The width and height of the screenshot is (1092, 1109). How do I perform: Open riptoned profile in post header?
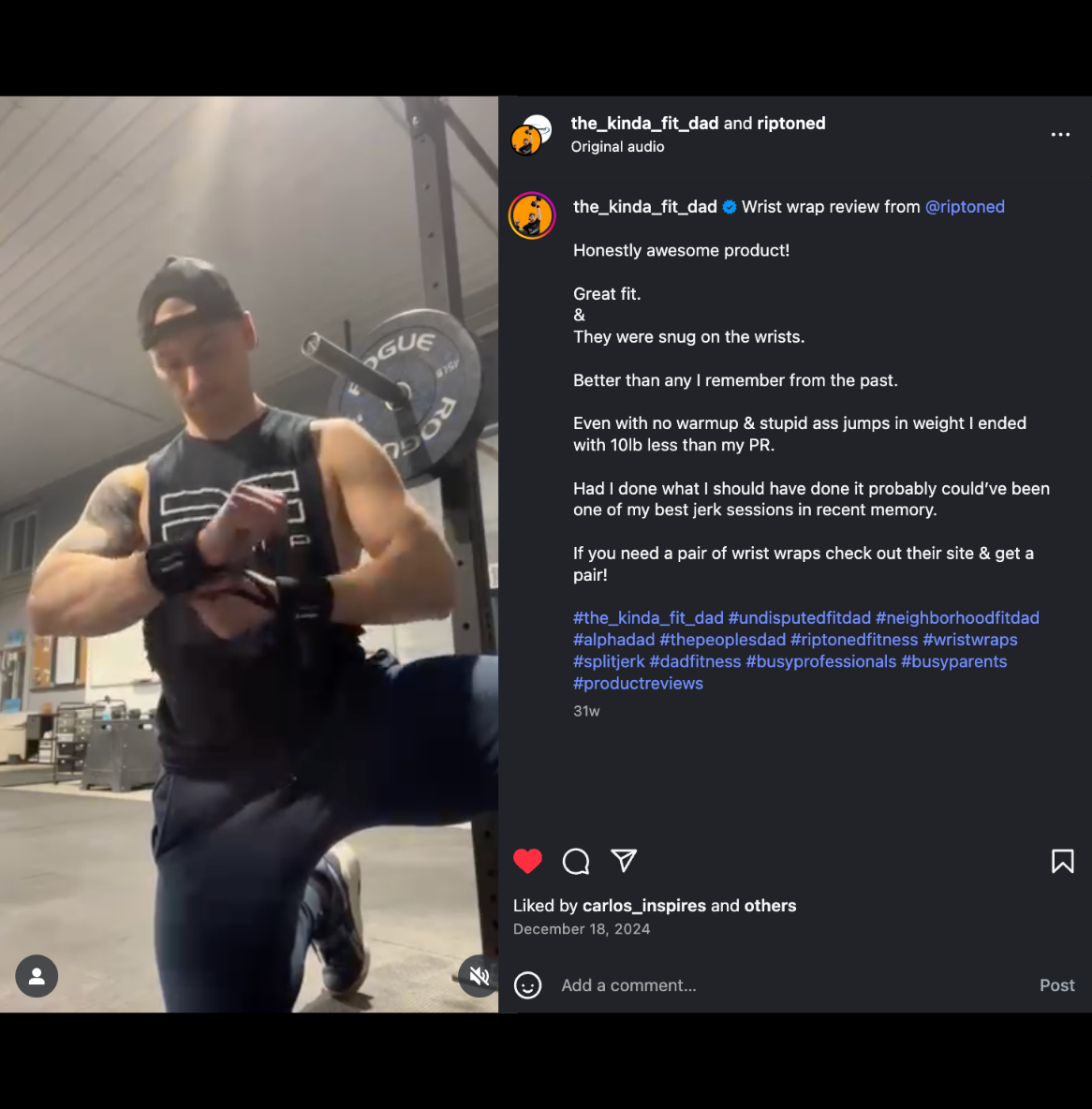pyautogui.click(x=791, y=124)
